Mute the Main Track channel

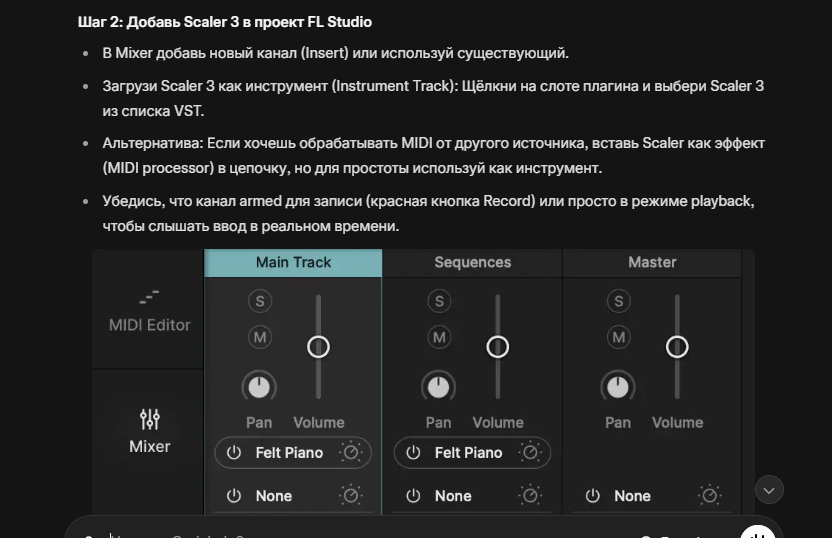coord(260,337)
